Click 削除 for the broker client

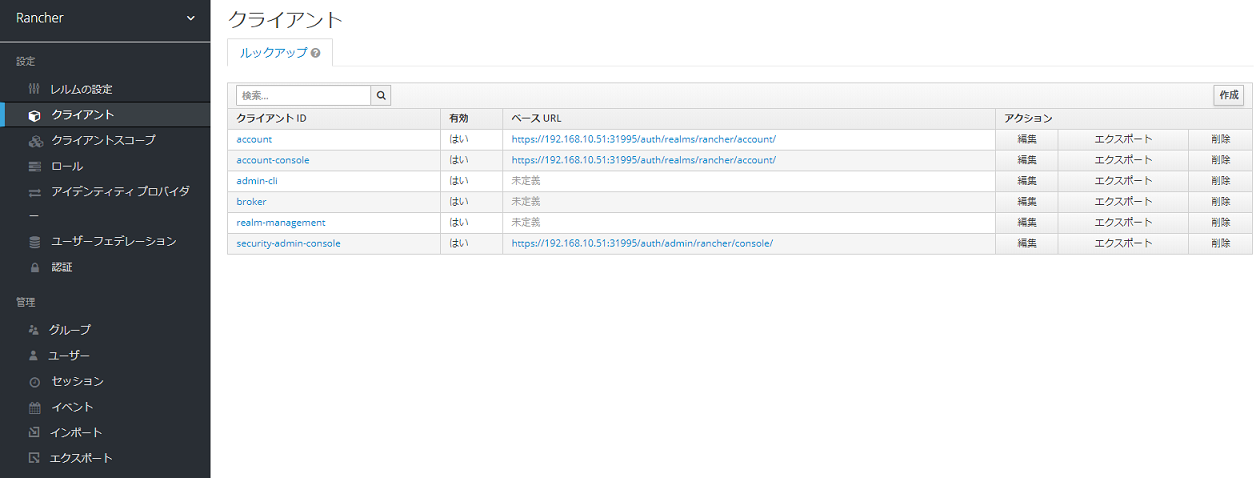[x=1221, y=202]
